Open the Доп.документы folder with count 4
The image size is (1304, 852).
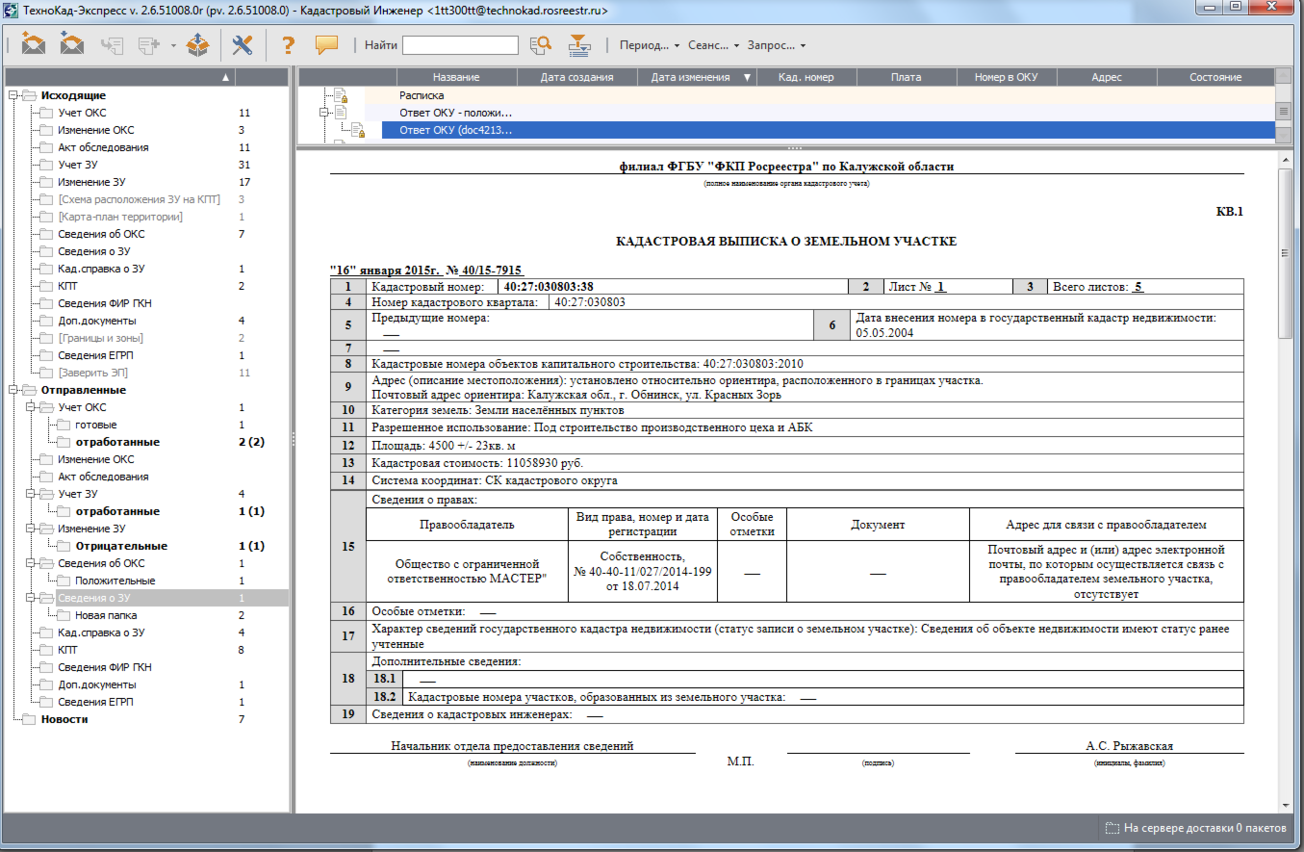pyautogui.click(x=96, y=321)
